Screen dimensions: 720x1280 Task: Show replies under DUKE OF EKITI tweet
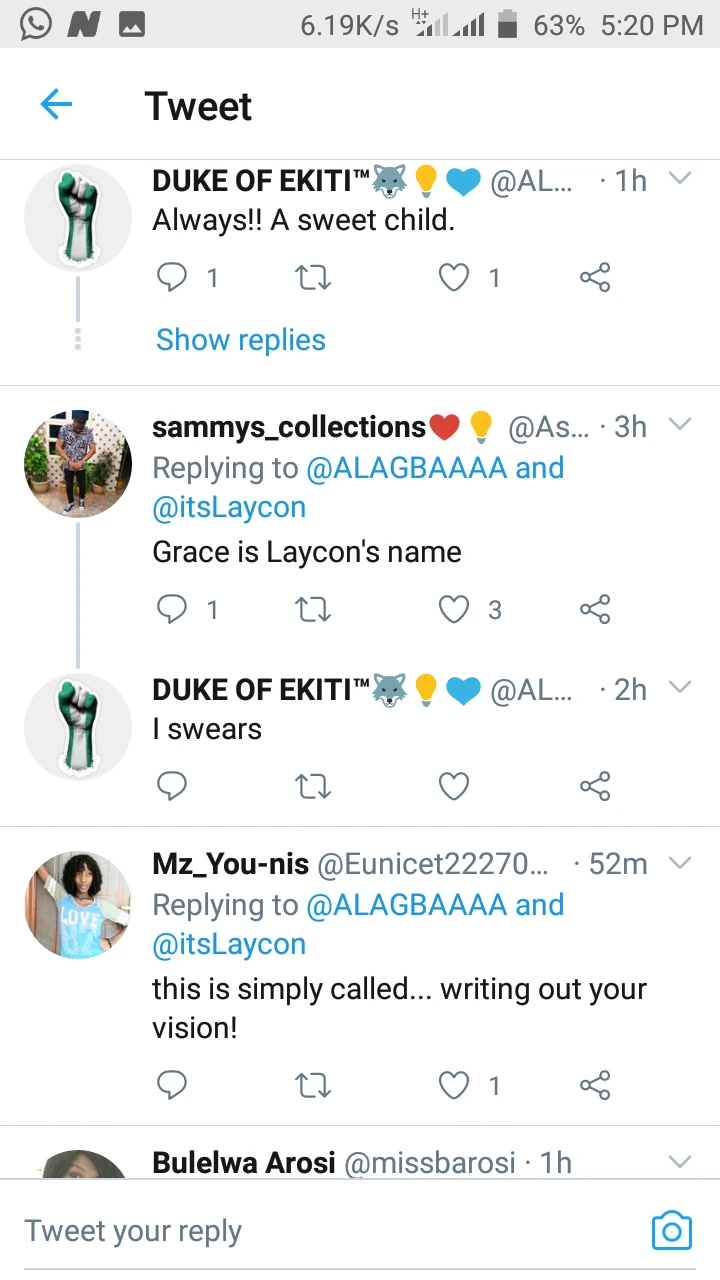(x=241, y=340)
